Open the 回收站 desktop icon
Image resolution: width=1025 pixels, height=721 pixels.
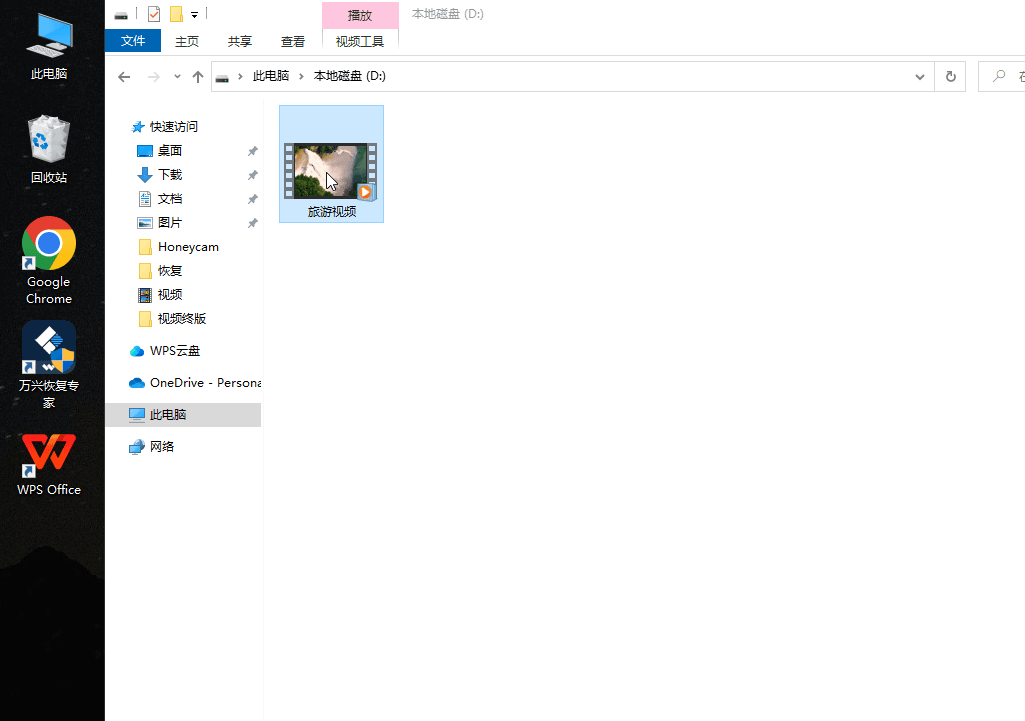point(48,135)
